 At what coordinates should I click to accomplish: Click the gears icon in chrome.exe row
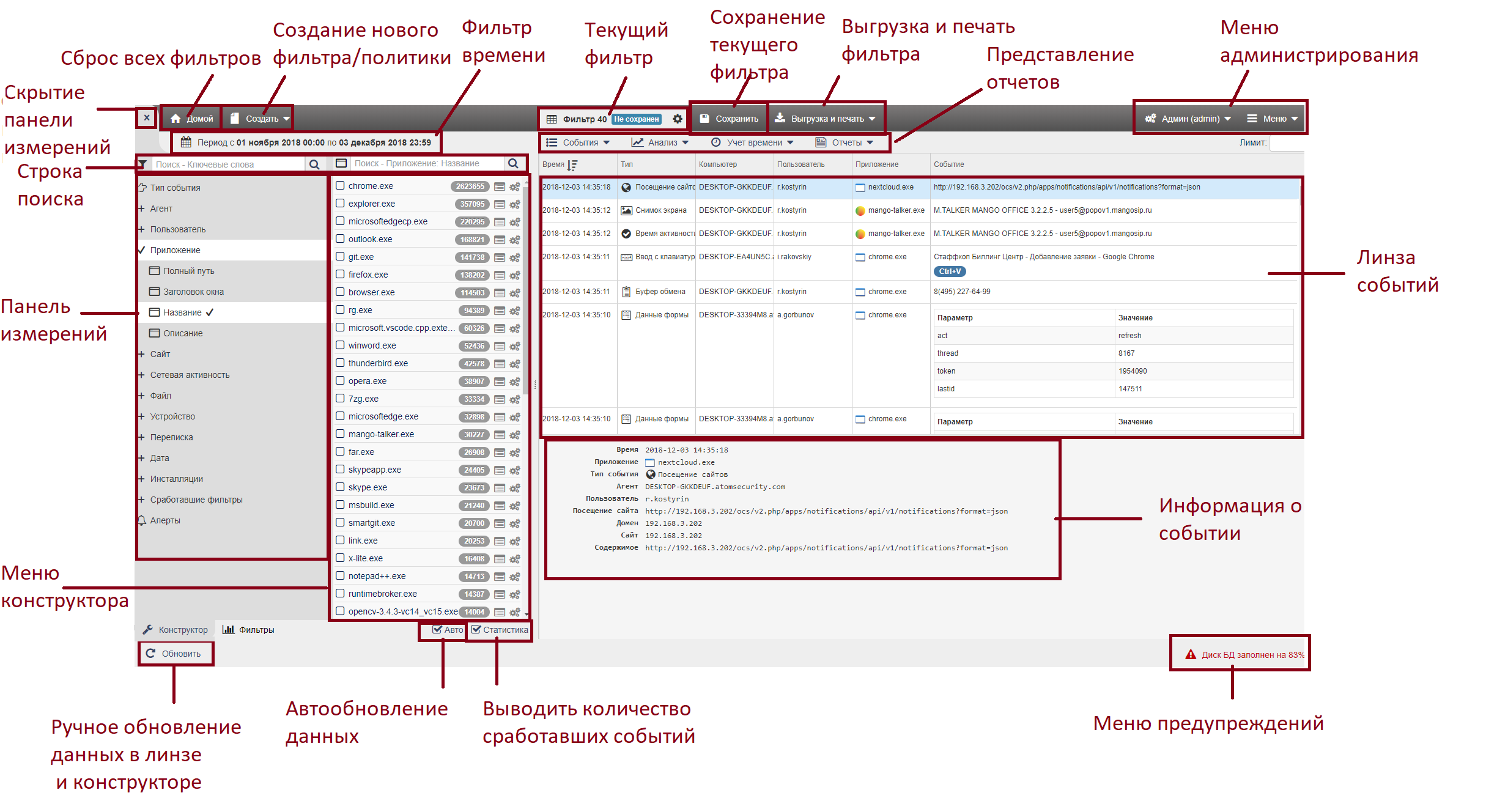(x=515, y=186)
